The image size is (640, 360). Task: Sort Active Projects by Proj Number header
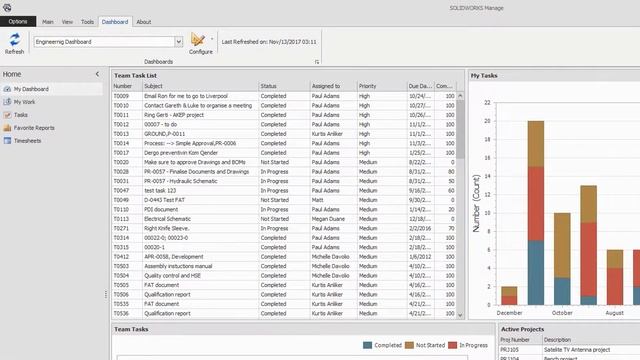[x=520, y=340]
